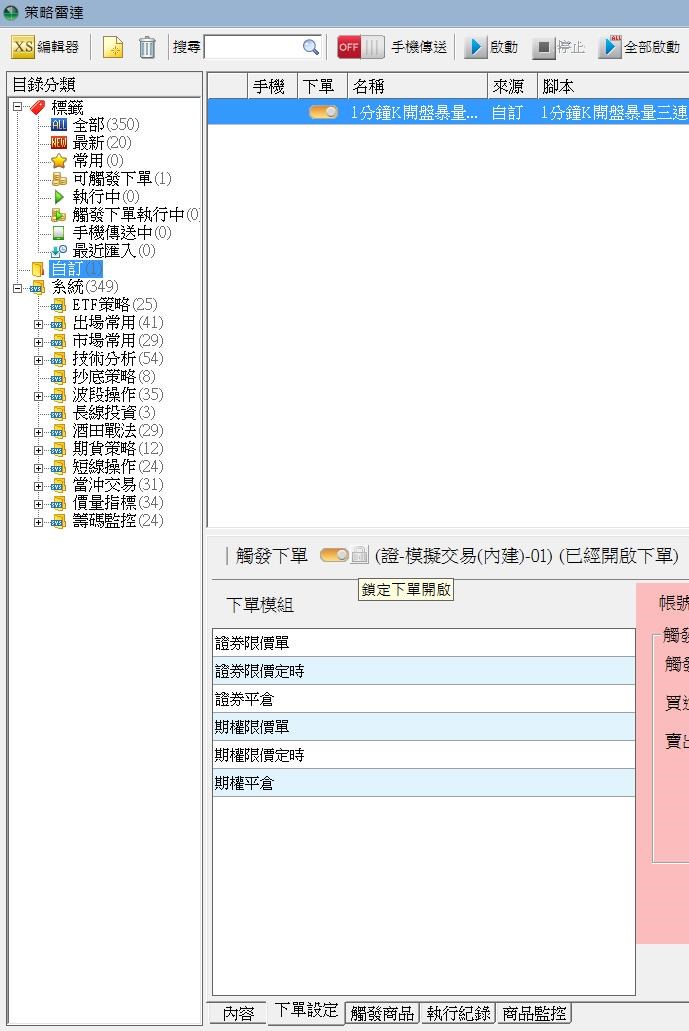Click the magnifier search icon
This screenshot has height=1031, width=689.
[x=310, y=47]
